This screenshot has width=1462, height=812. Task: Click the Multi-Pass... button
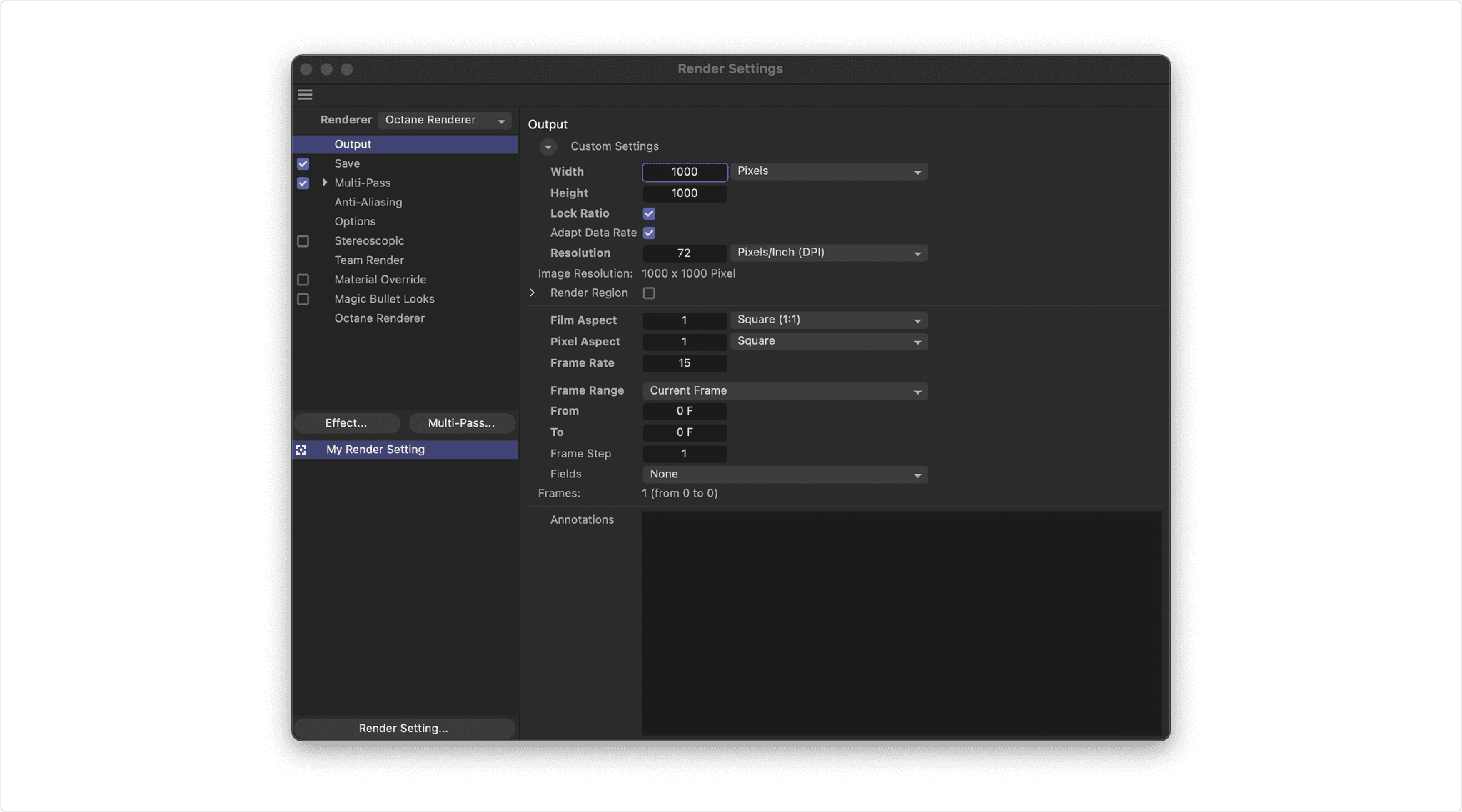[461, 423]
